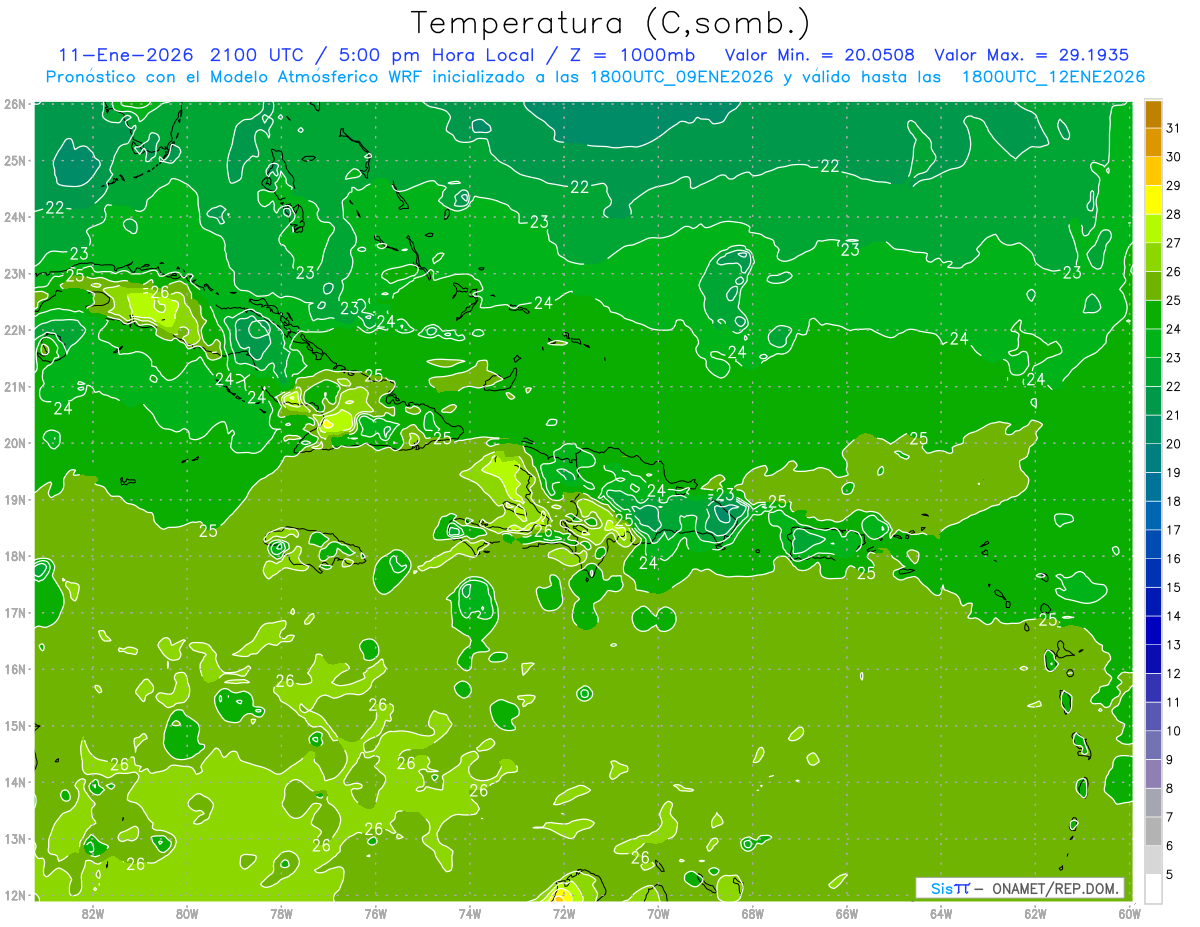1200x927 pixels.
Task: Click the dark blue swatch between 13 and 14
Action: tap(1154, 630)
